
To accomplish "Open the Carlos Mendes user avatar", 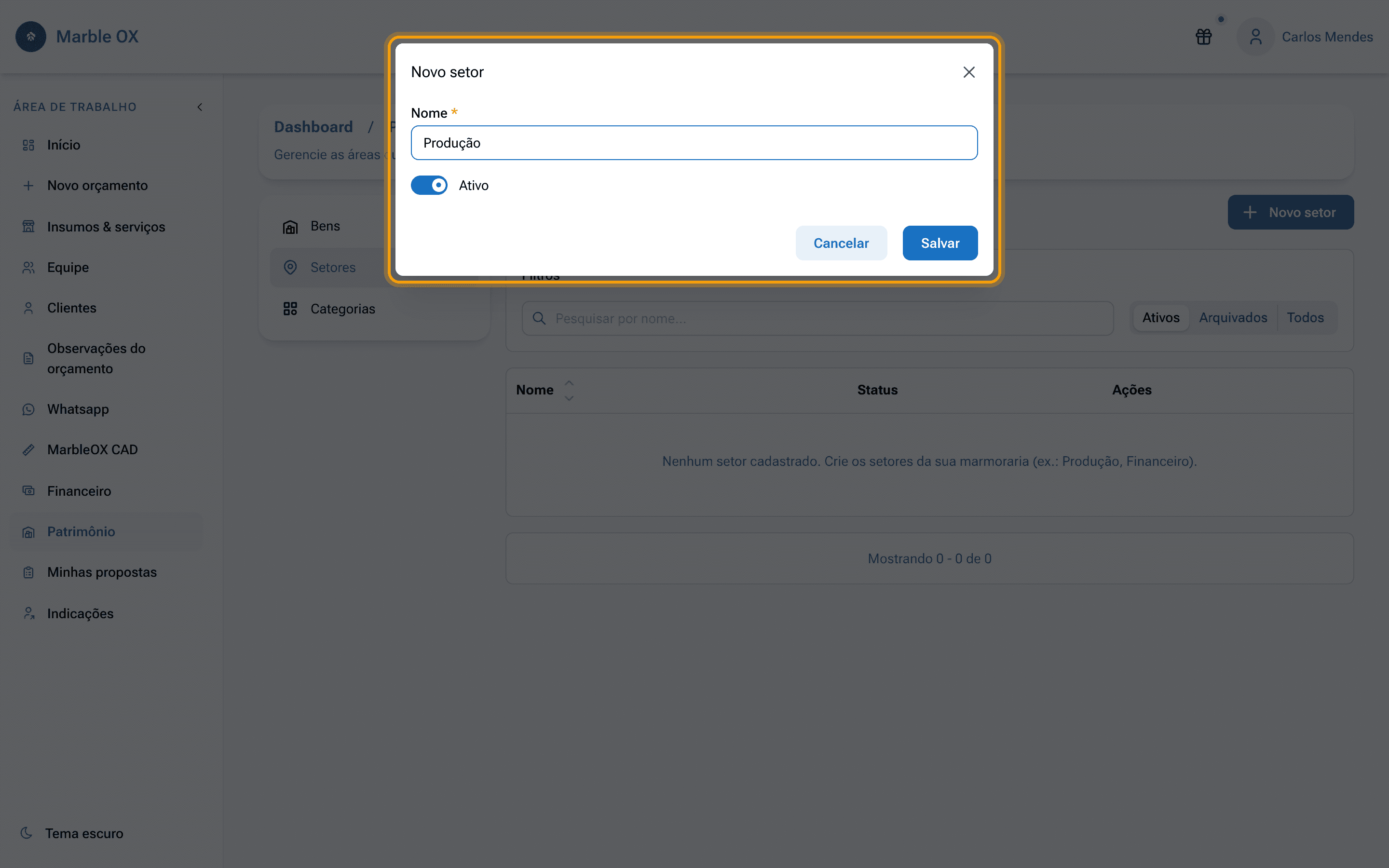I will (1255, 37).
